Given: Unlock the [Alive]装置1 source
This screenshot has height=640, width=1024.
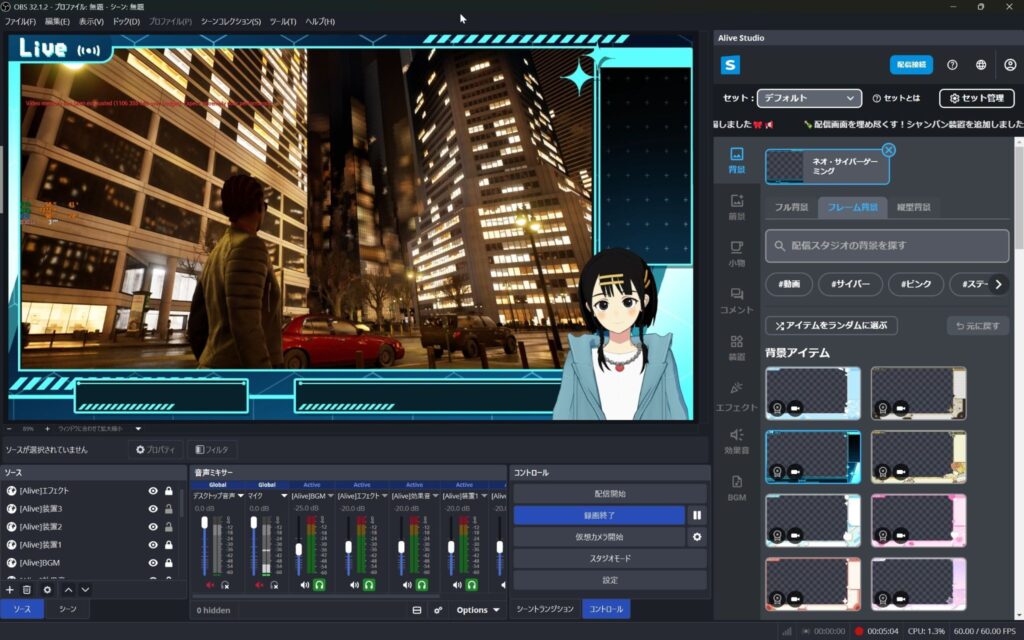Looking at the screenshot, I should pyautogui.click(x=168, y=545).
